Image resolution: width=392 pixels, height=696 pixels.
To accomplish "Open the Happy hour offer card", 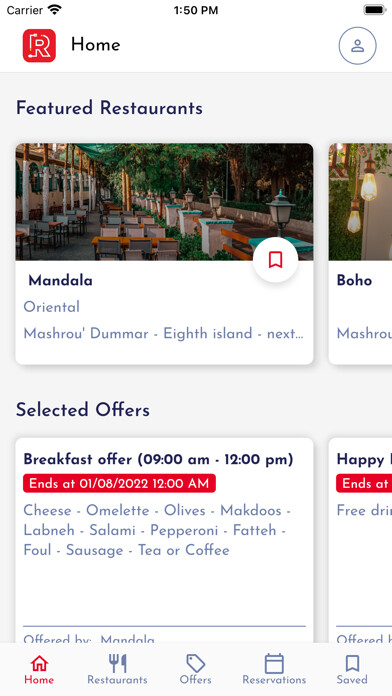I will pos(360,540).
